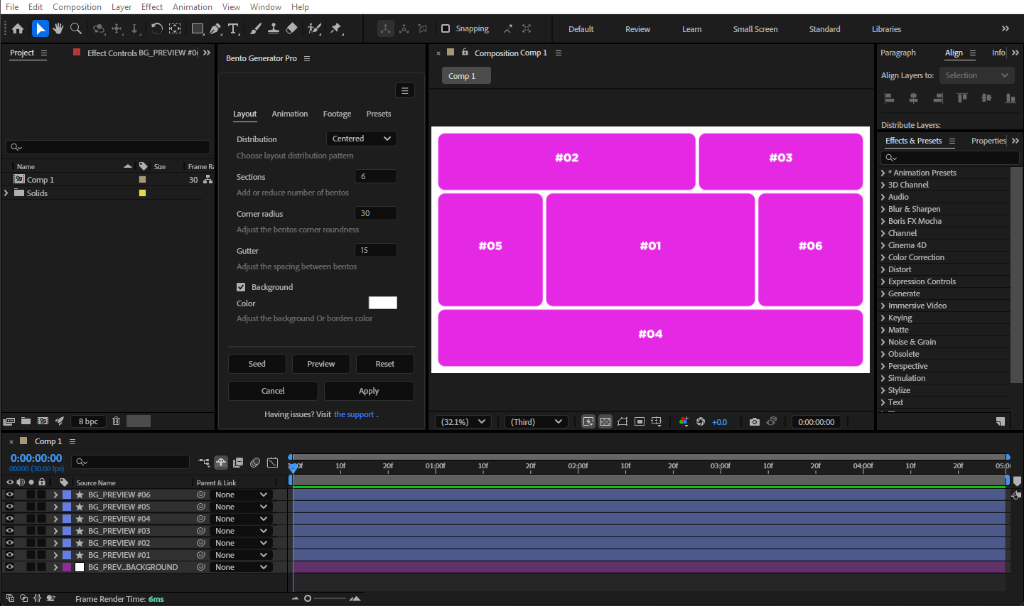Switch to the Footage tab
Viewport: 1024px width, 606px height.
[x=337, y=114]
